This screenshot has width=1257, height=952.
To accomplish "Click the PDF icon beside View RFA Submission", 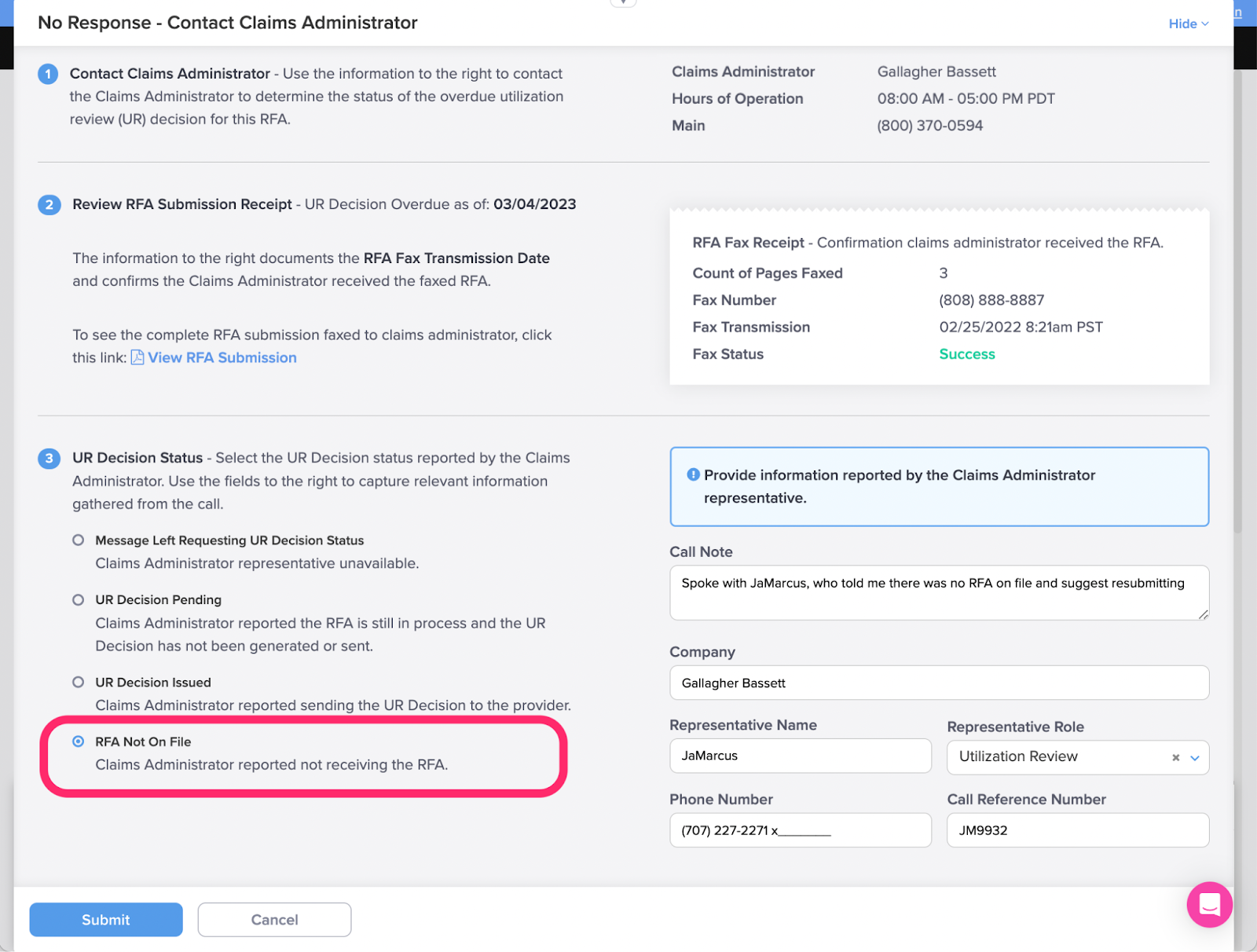I will point(137,357).
